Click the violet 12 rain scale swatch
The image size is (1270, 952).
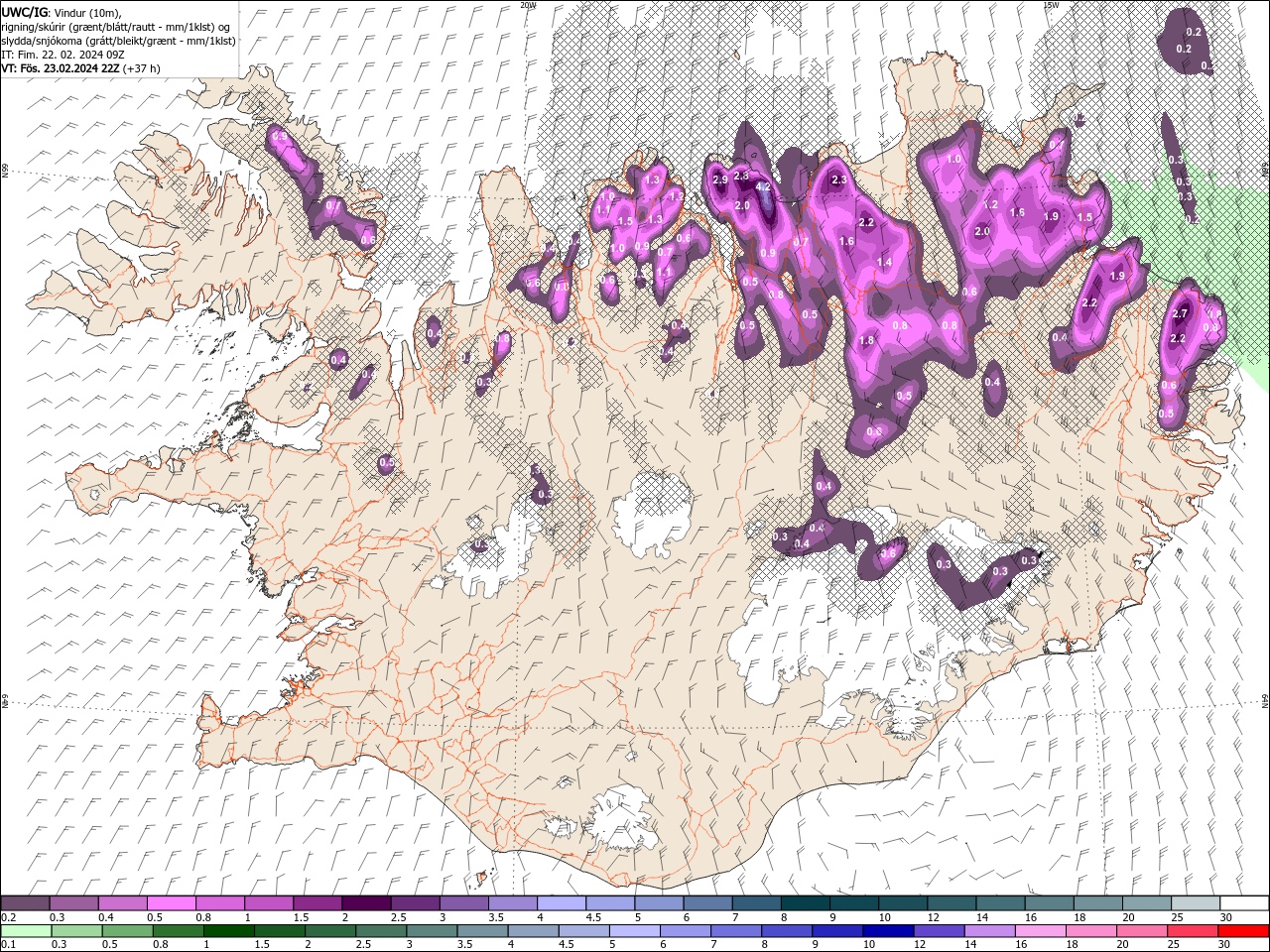939,930
